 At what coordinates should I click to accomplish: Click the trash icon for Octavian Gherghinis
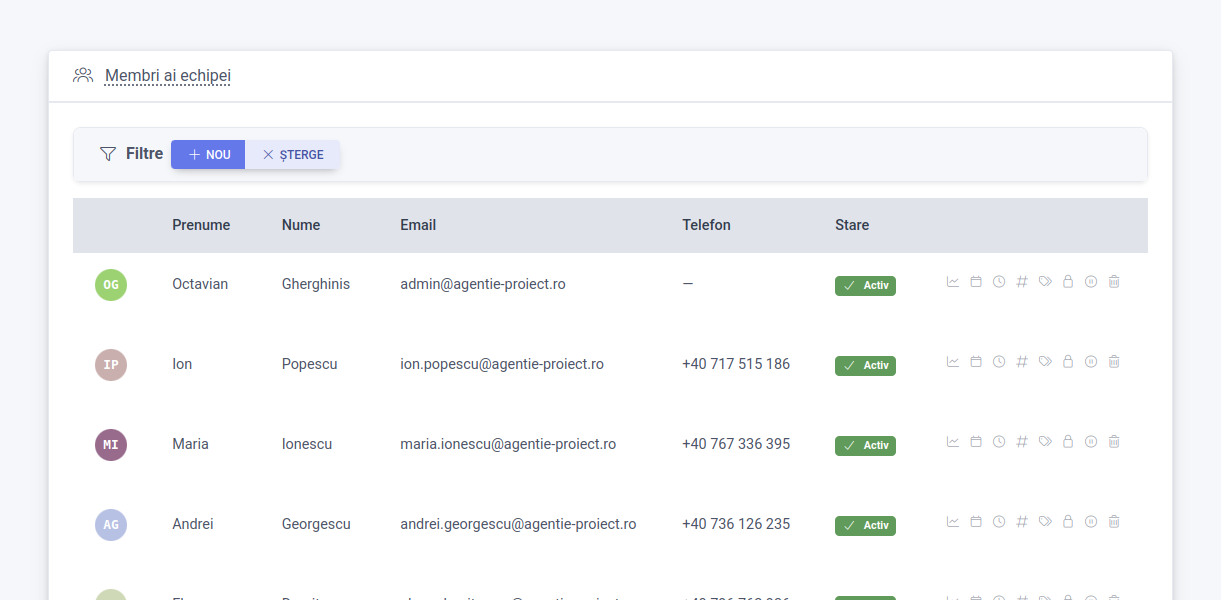point(1114,282)
